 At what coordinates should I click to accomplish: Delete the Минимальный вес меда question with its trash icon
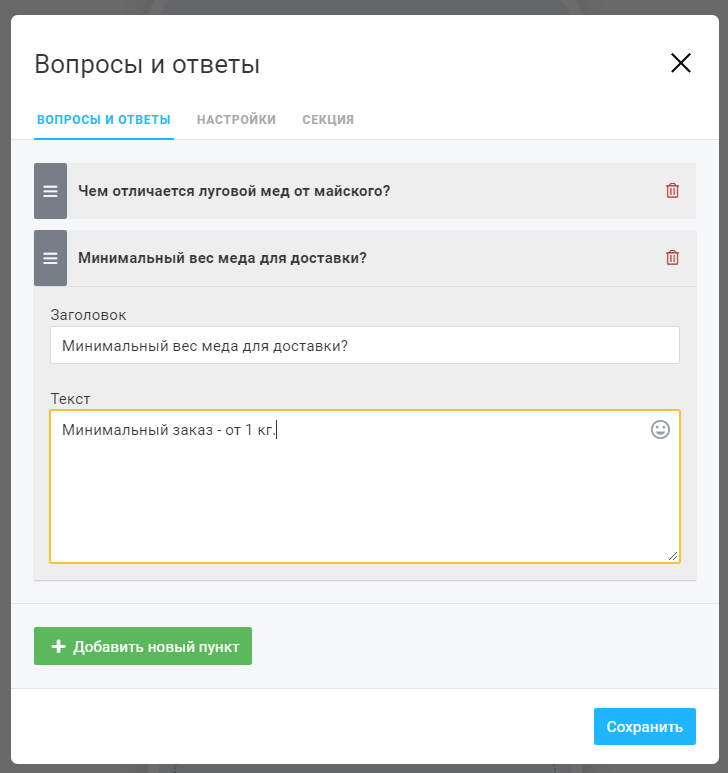coord(672,258)
